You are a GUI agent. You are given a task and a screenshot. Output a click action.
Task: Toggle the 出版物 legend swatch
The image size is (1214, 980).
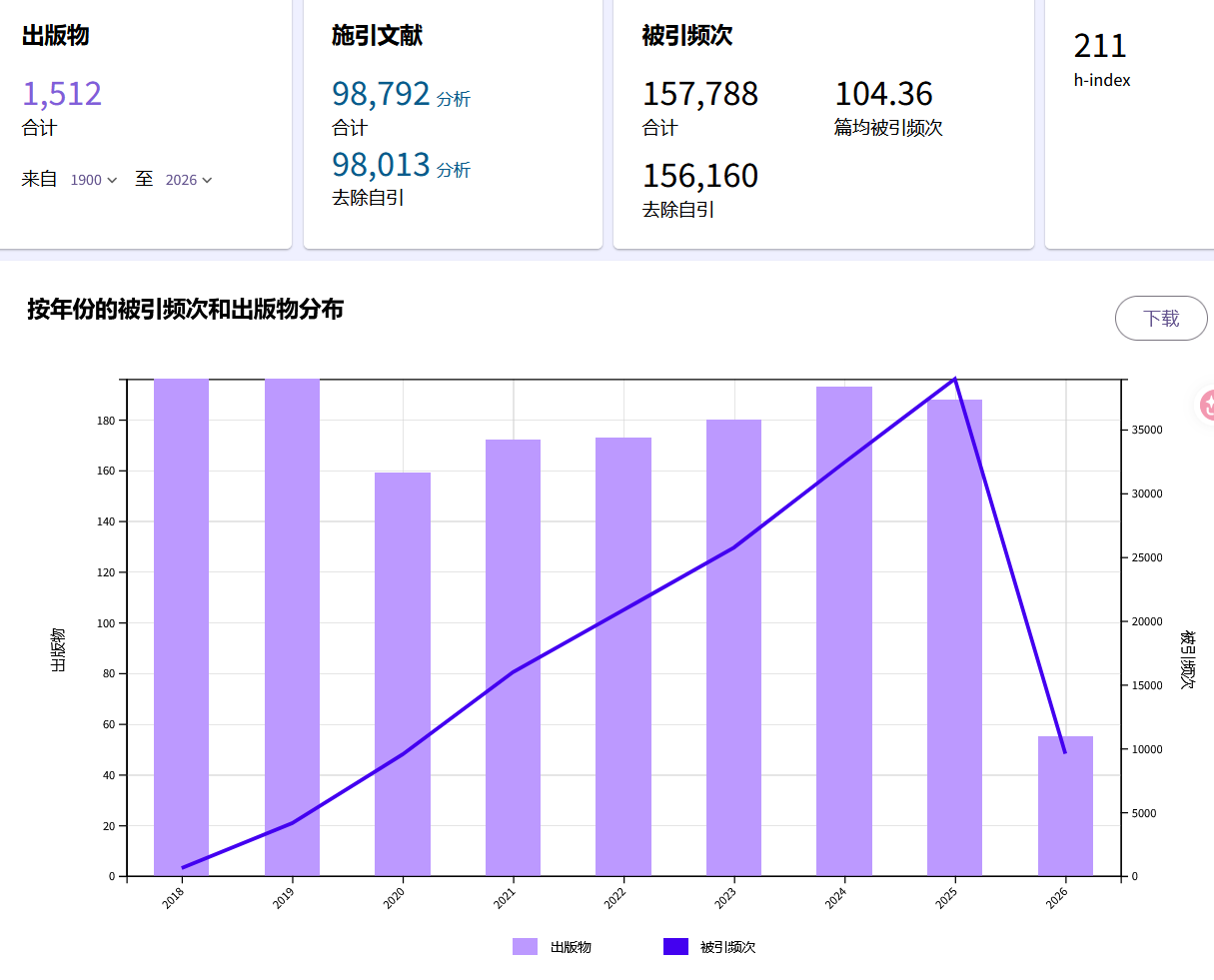(x=525, y=947)
